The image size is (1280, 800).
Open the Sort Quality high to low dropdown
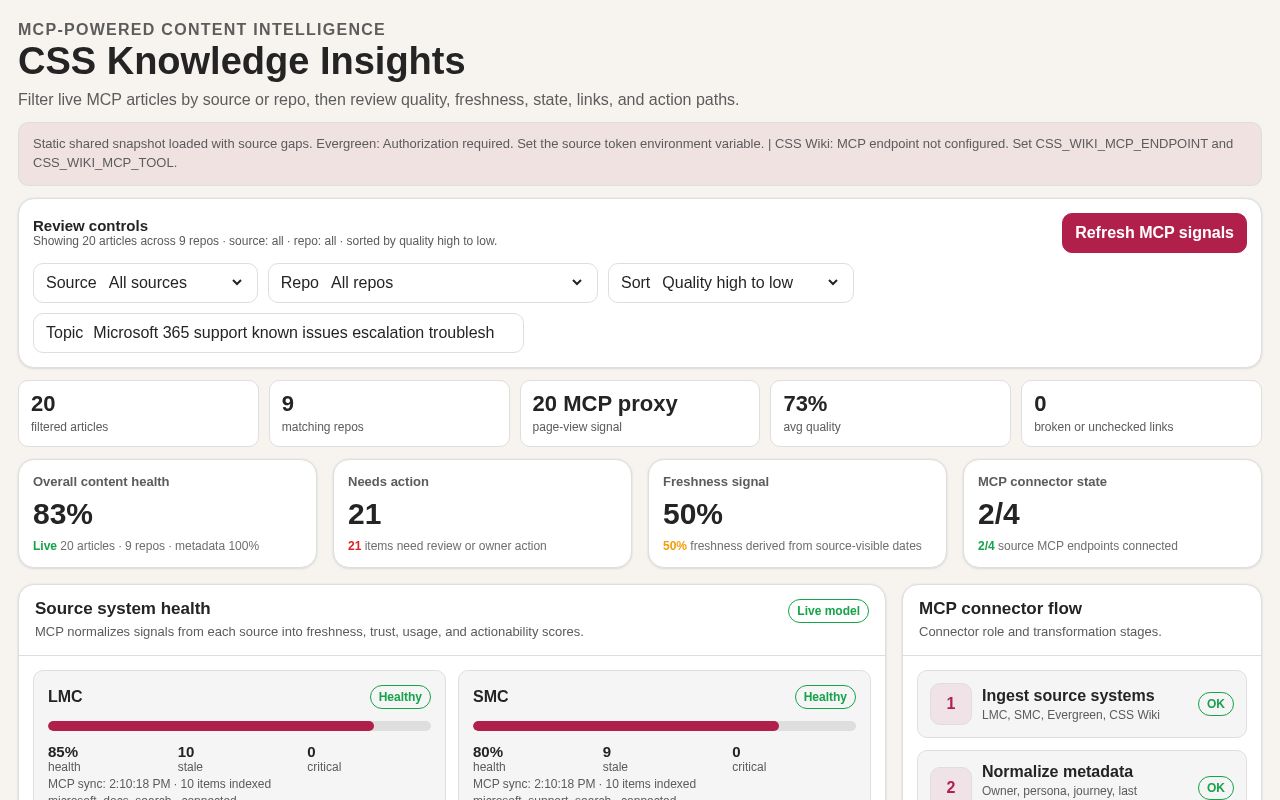coord(730,283)
